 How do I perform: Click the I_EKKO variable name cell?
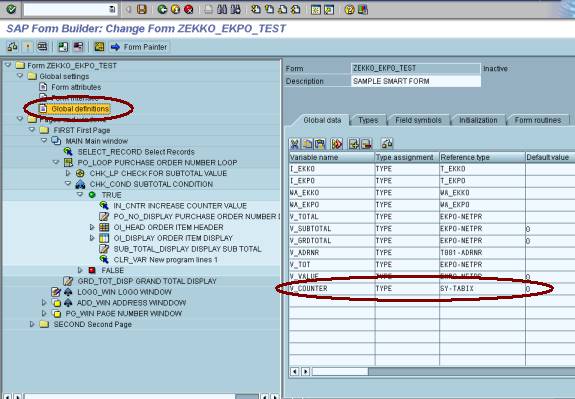pyautogui.click(x=332, y=169)
